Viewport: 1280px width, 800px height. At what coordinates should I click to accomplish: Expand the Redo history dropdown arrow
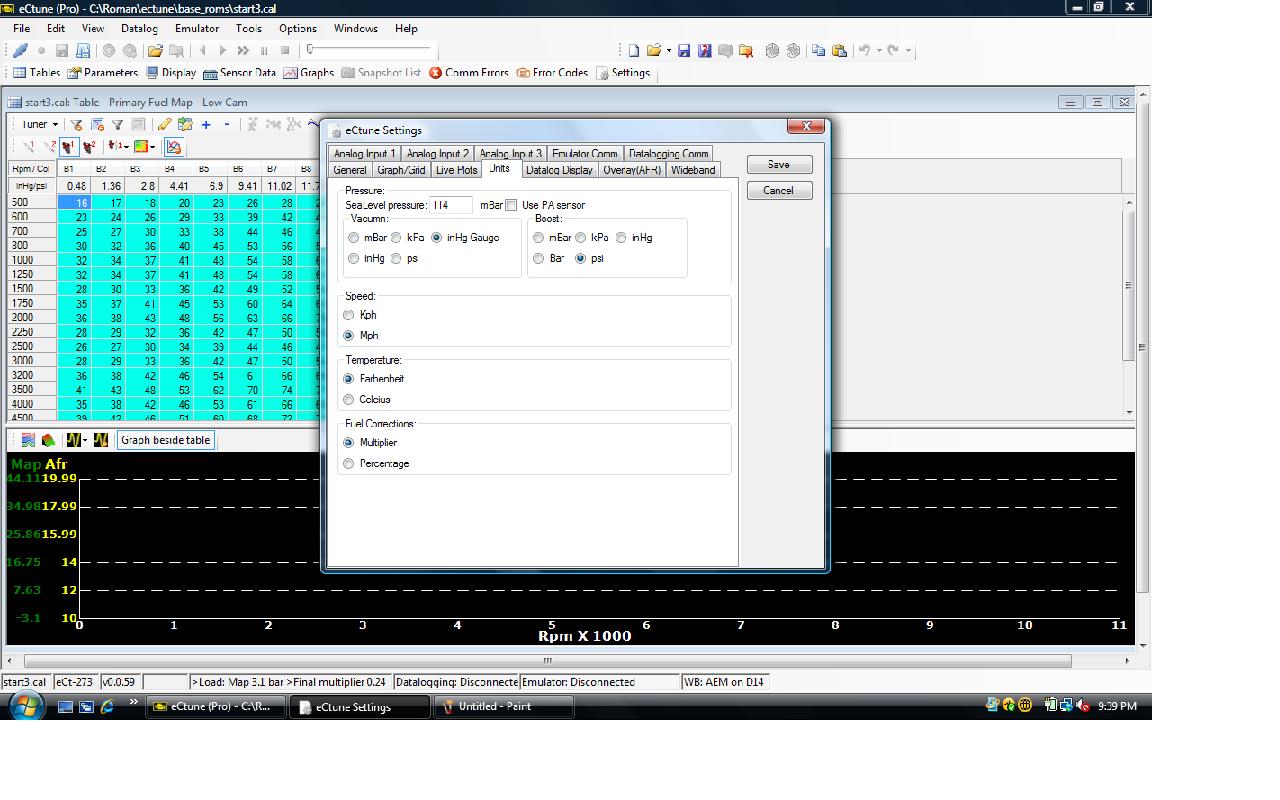(907, 50)
